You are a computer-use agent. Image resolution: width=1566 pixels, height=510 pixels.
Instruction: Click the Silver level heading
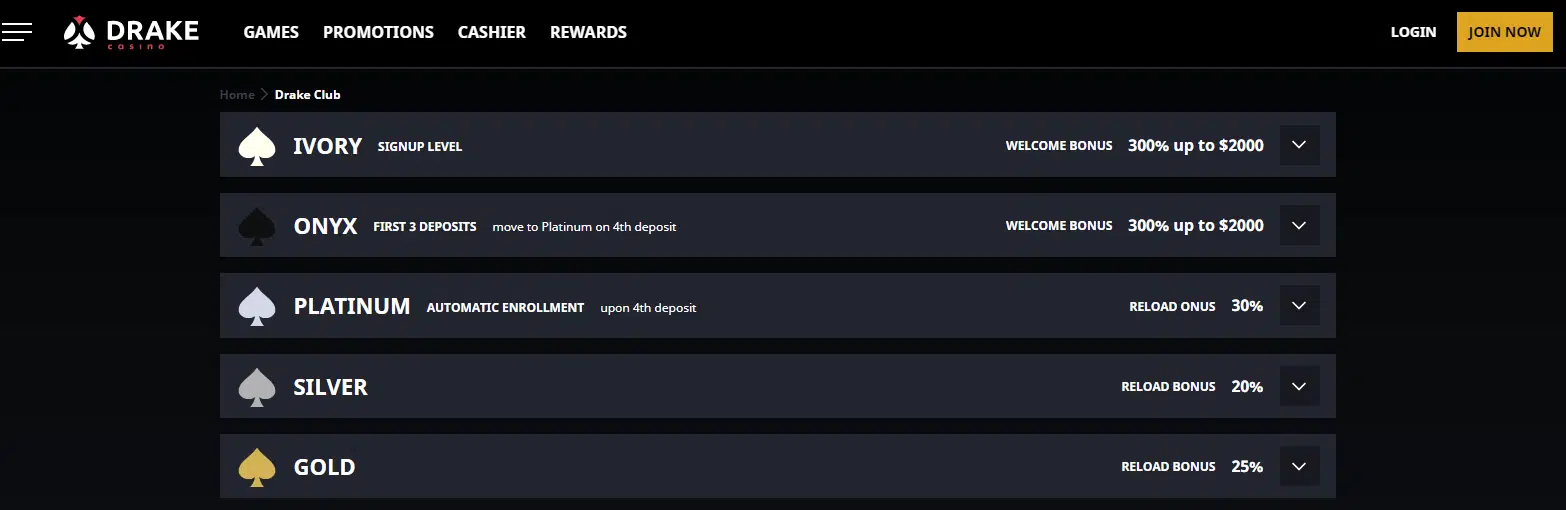tap(330, 387)
